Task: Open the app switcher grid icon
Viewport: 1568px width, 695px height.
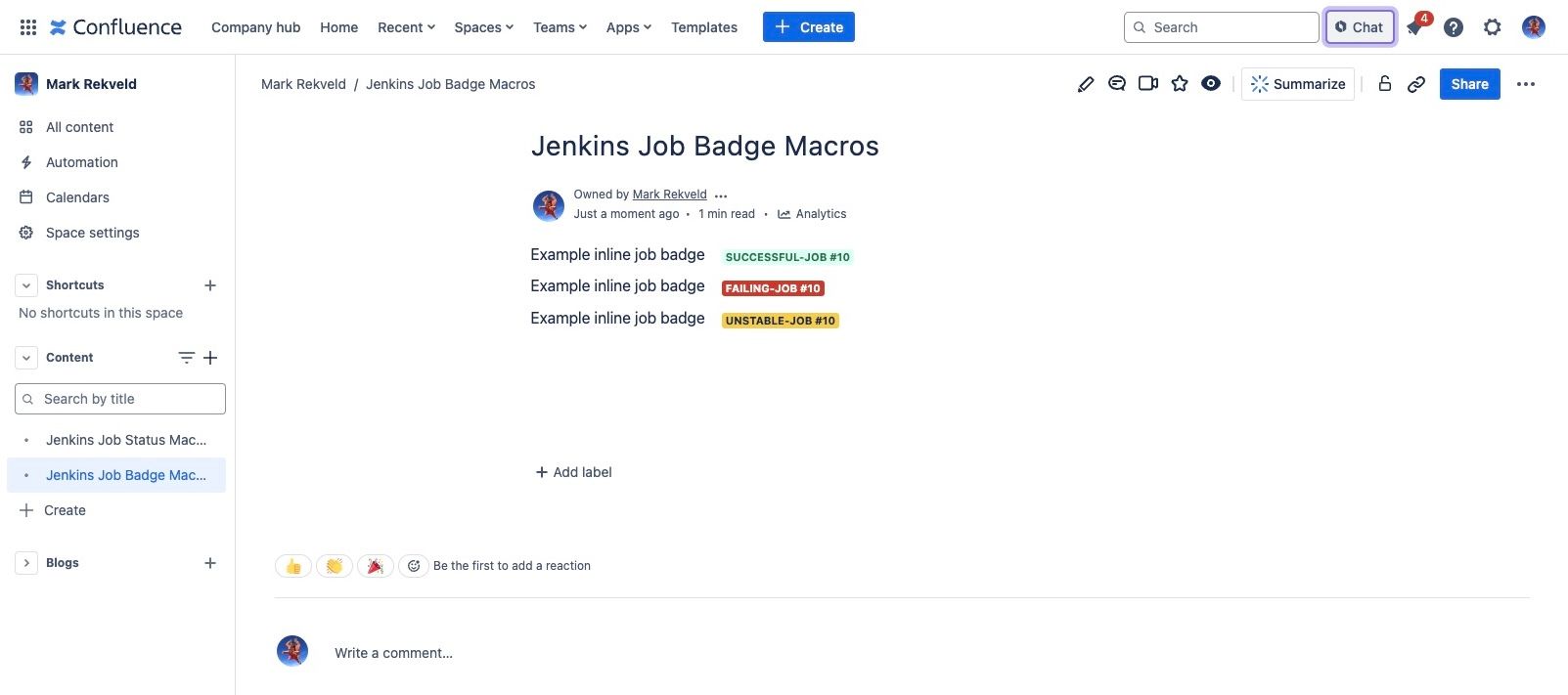Action: 28,27
